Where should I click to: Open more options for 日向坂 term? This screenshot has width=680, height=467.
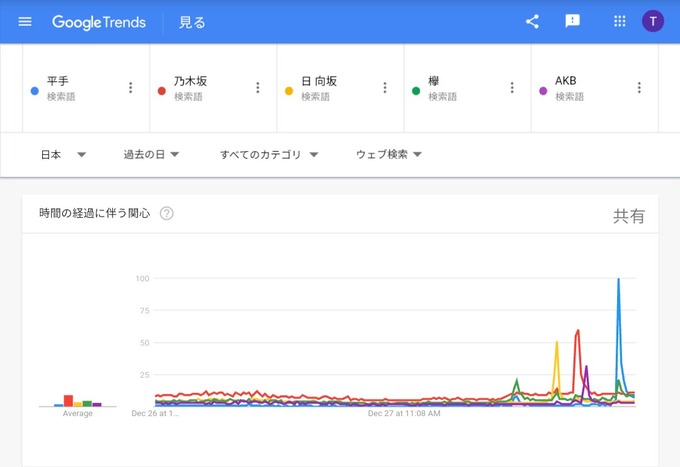pos(384,88)
